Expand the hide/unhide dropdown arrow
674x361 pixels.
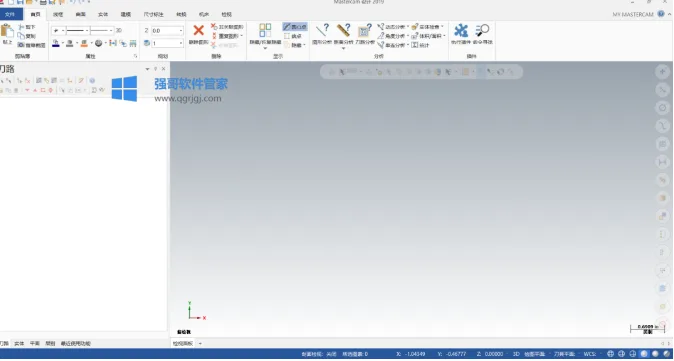pyautogui.click(x=265, y=48)
